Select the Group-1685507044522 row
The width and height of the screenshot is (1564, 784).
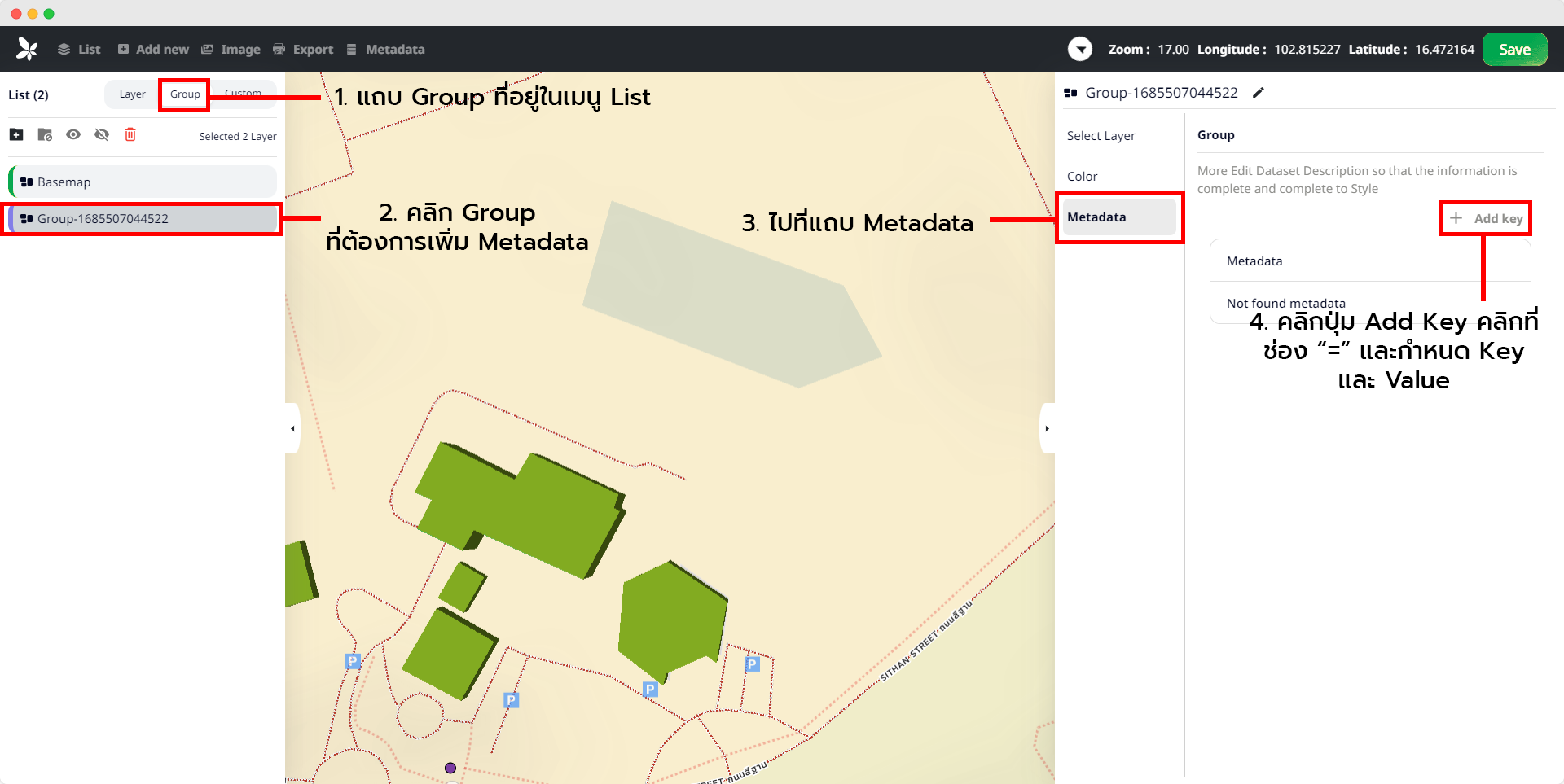coord(143,218)
